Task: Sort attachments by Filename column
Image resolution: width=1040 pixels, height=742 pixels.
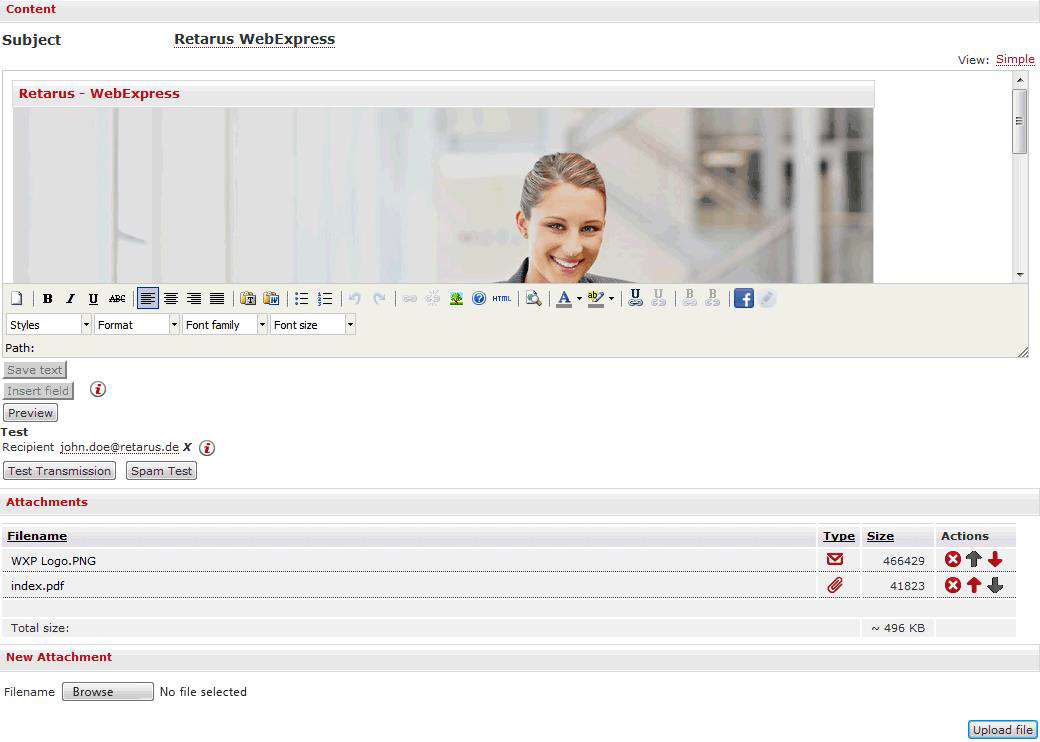Action: click(x=37, y=536)
